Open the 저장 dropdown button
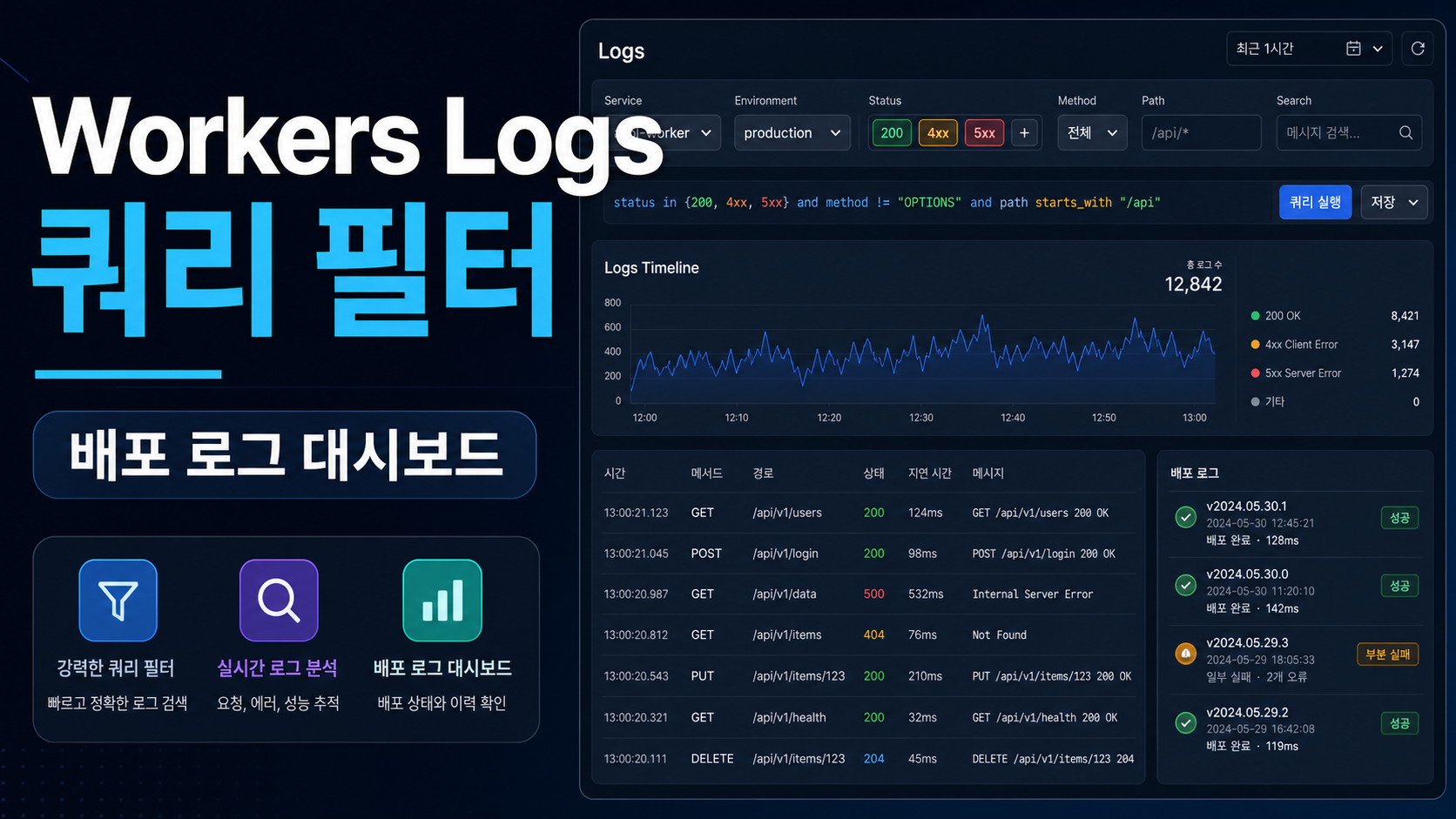 [x=1394, y=202]
